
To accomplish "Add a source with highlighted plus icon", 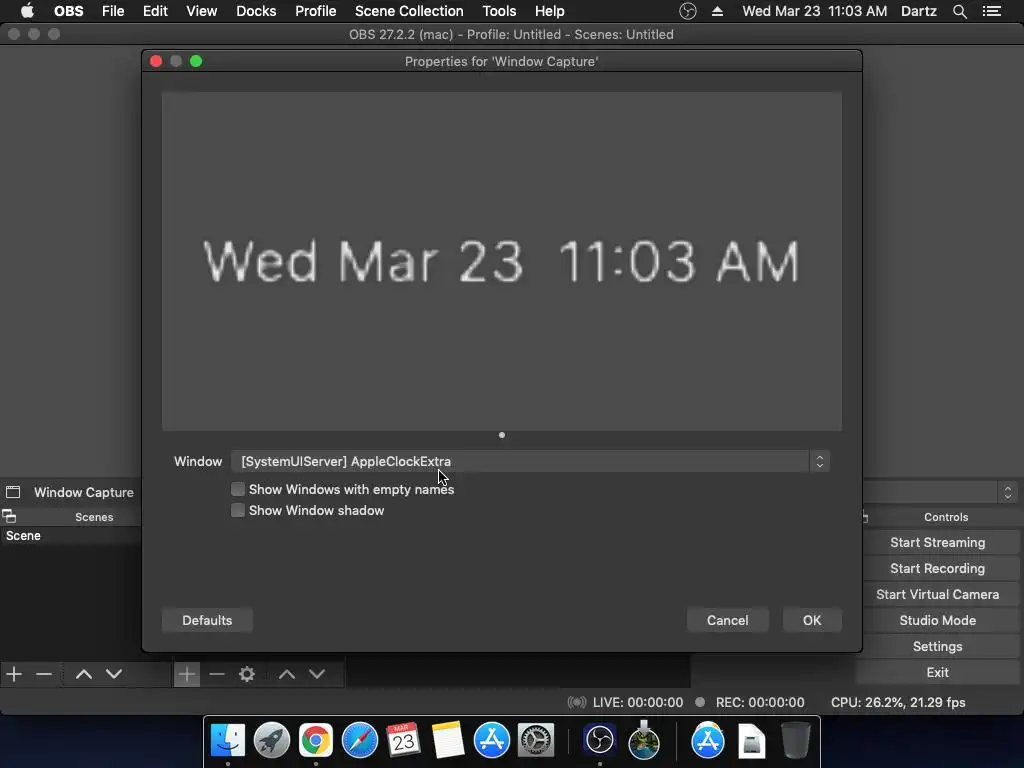I will click(187, 674).
